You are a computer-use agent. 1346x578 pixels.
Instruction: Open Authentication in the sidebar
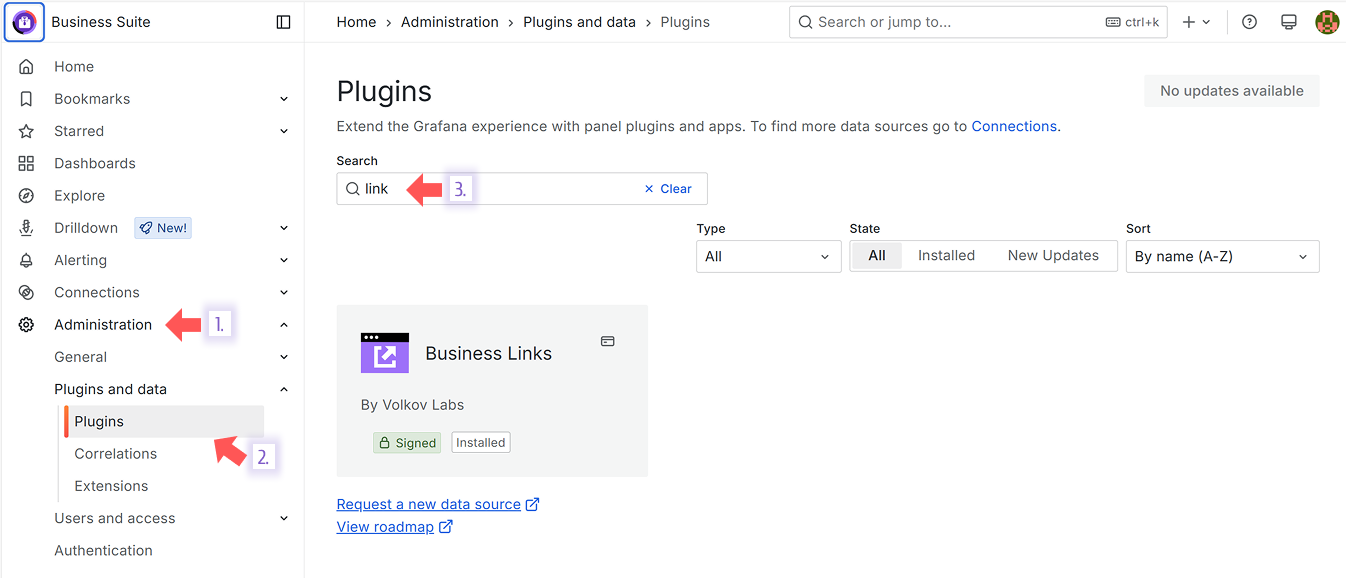104,550
